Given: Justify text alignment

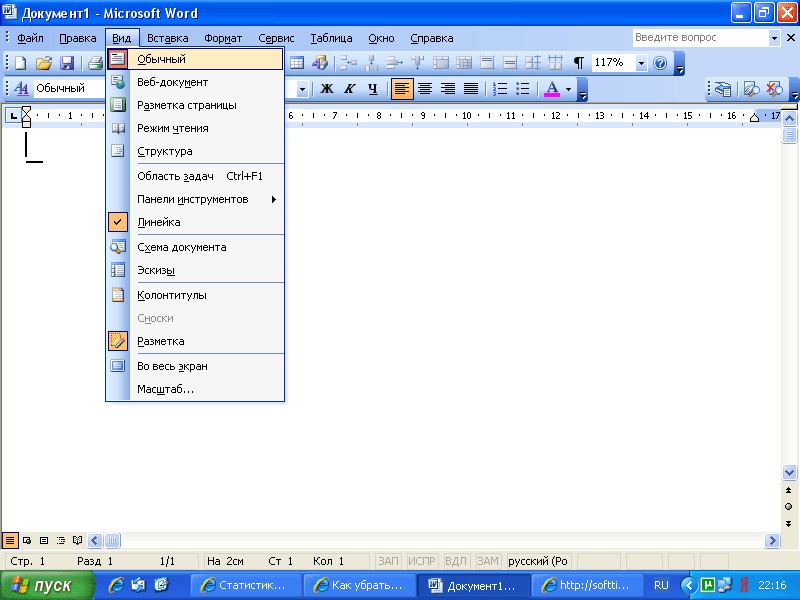Looking at the screenshot, I should (x=471, y=89).
